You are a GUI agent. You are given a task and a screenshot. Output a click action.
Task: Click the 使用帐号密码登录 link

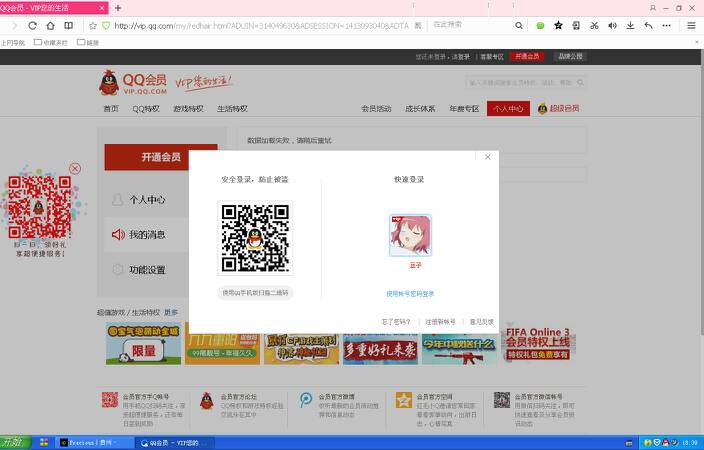click(x=410, y=294)
